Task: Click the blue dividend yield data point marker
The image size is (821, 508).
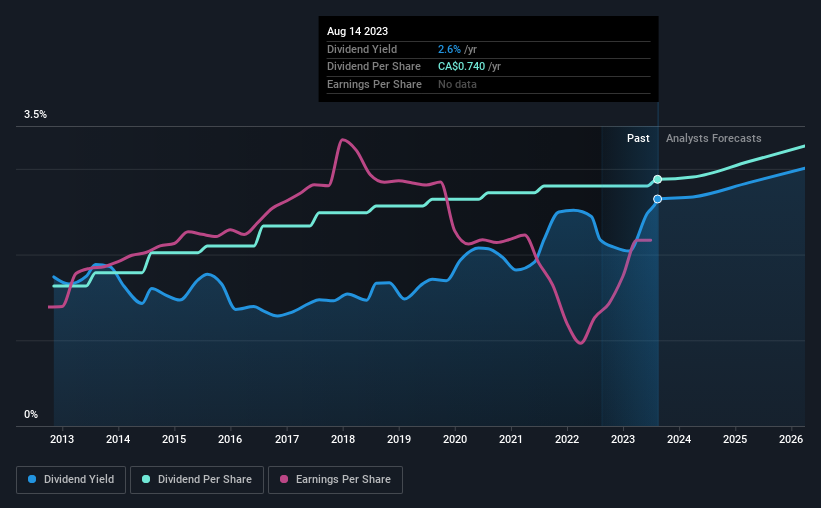Action: click(x=658, y=199)
